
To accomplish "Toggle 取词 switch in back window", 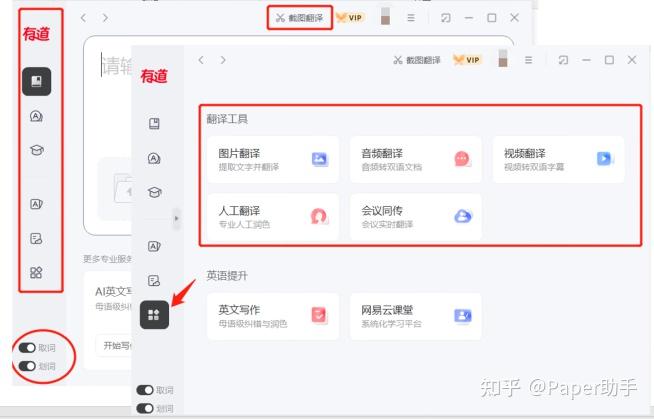I will point(28,347).
